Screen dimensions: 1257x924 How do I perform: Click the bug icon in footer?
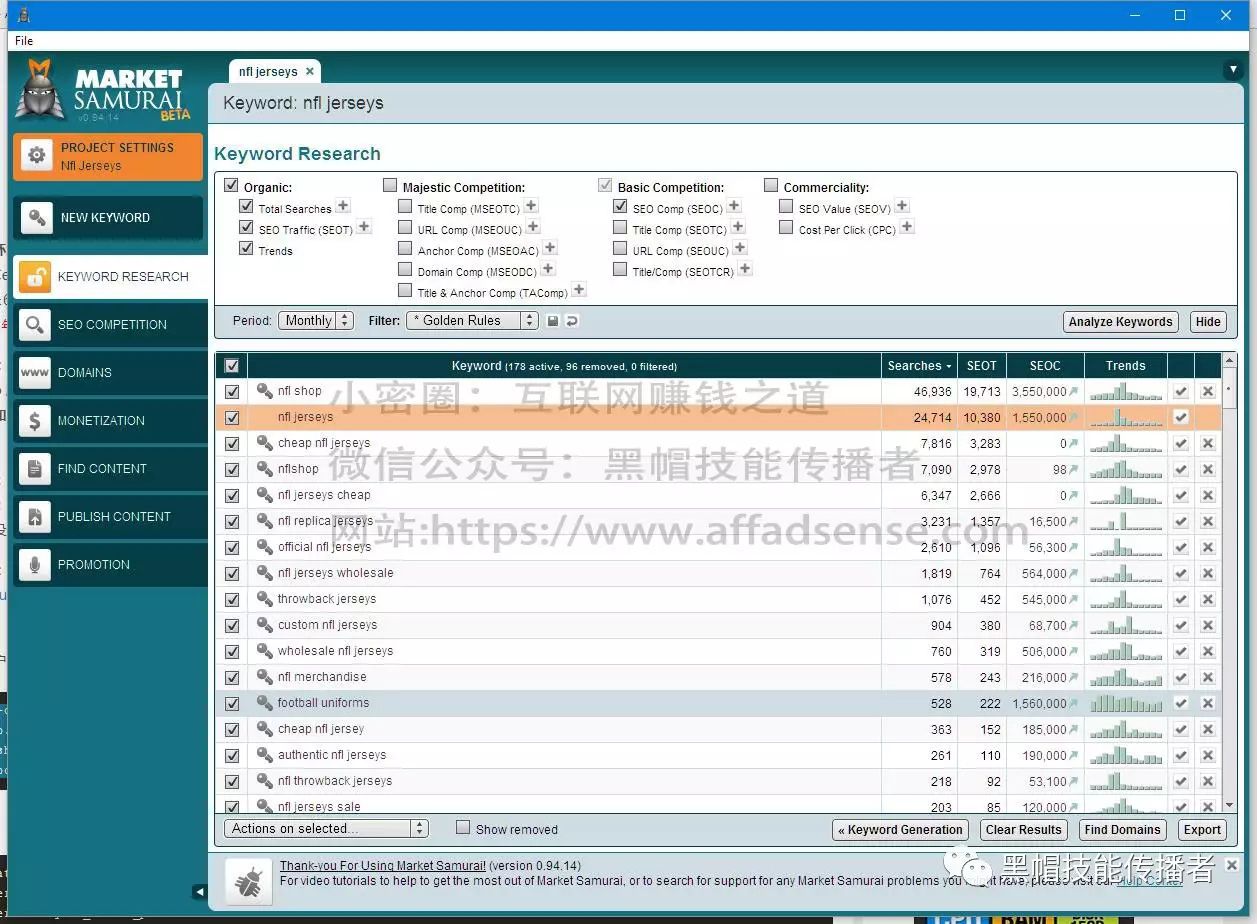point(247,881)
